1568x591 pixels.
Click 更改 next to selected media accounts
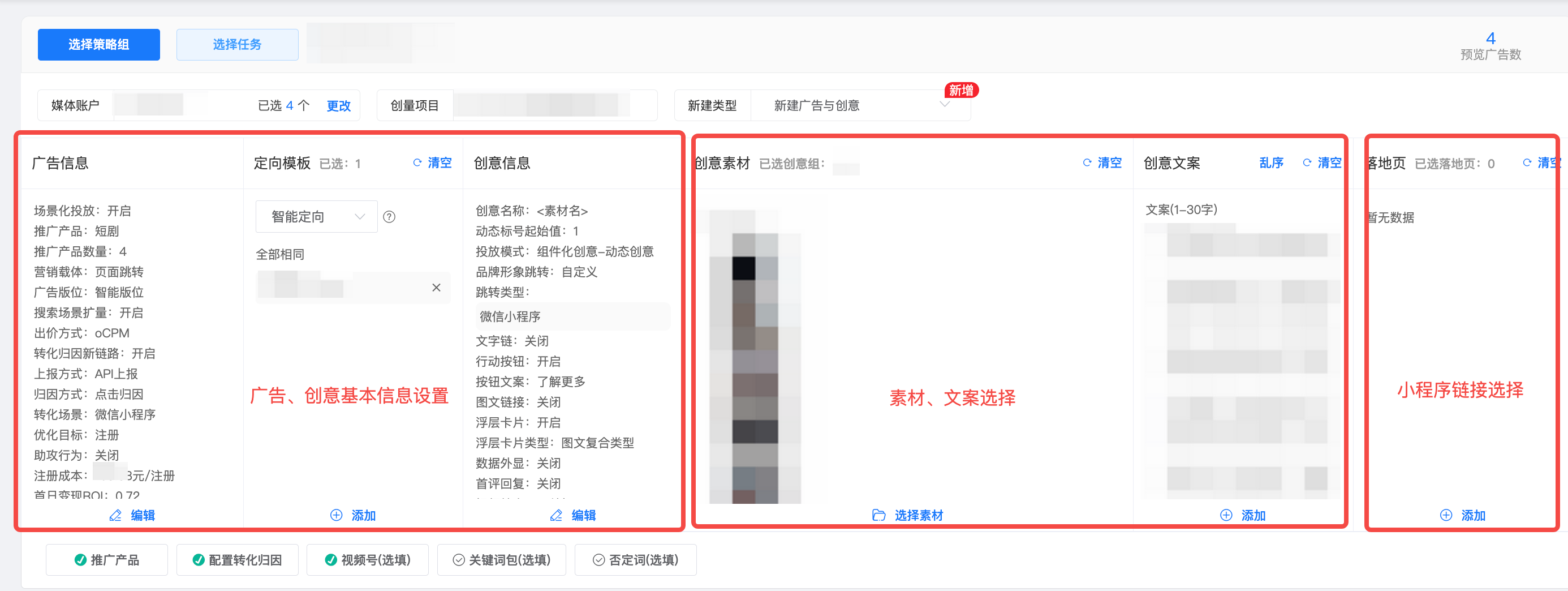pos(338,106)
